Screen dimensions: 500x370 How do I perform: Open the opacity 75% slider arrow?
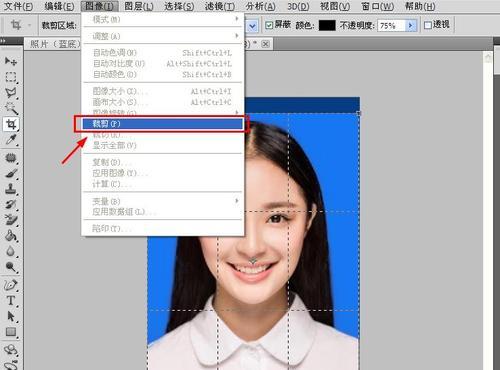pyautogui.click(x=411, y=25)
